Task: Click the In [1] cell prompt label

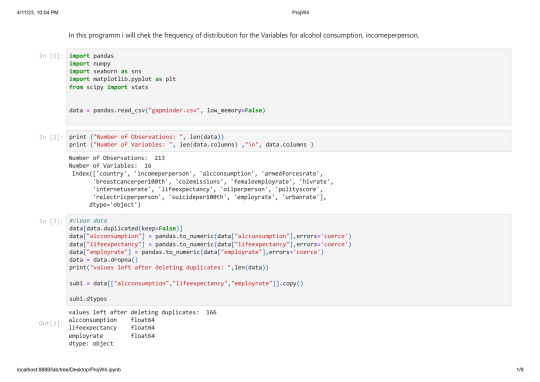Action: coord(51,56)
